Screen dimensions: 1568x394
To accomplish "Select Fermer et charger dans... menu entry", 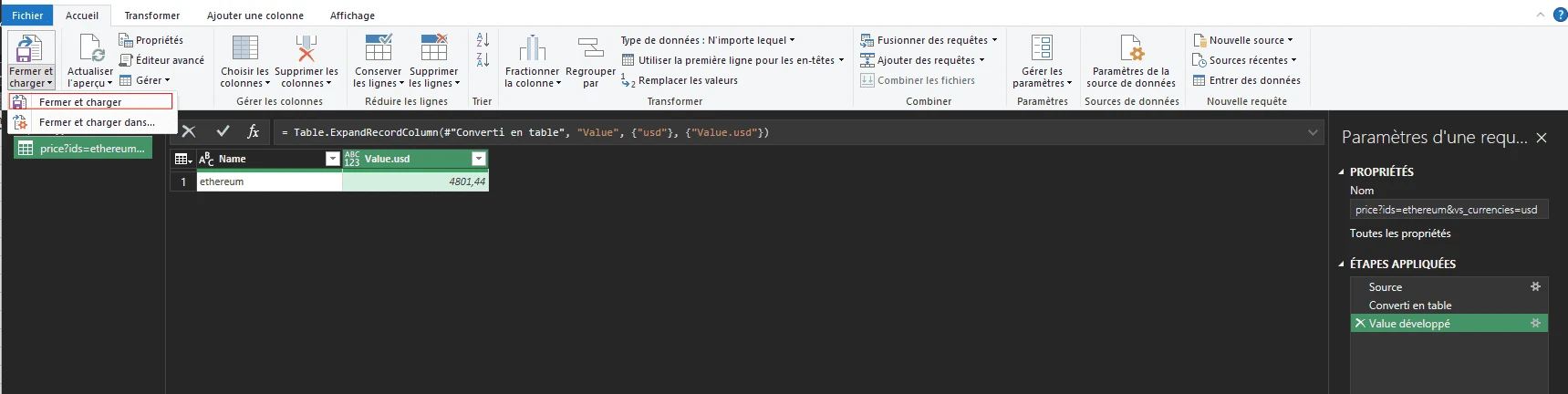I will click(x=97, y=122).
